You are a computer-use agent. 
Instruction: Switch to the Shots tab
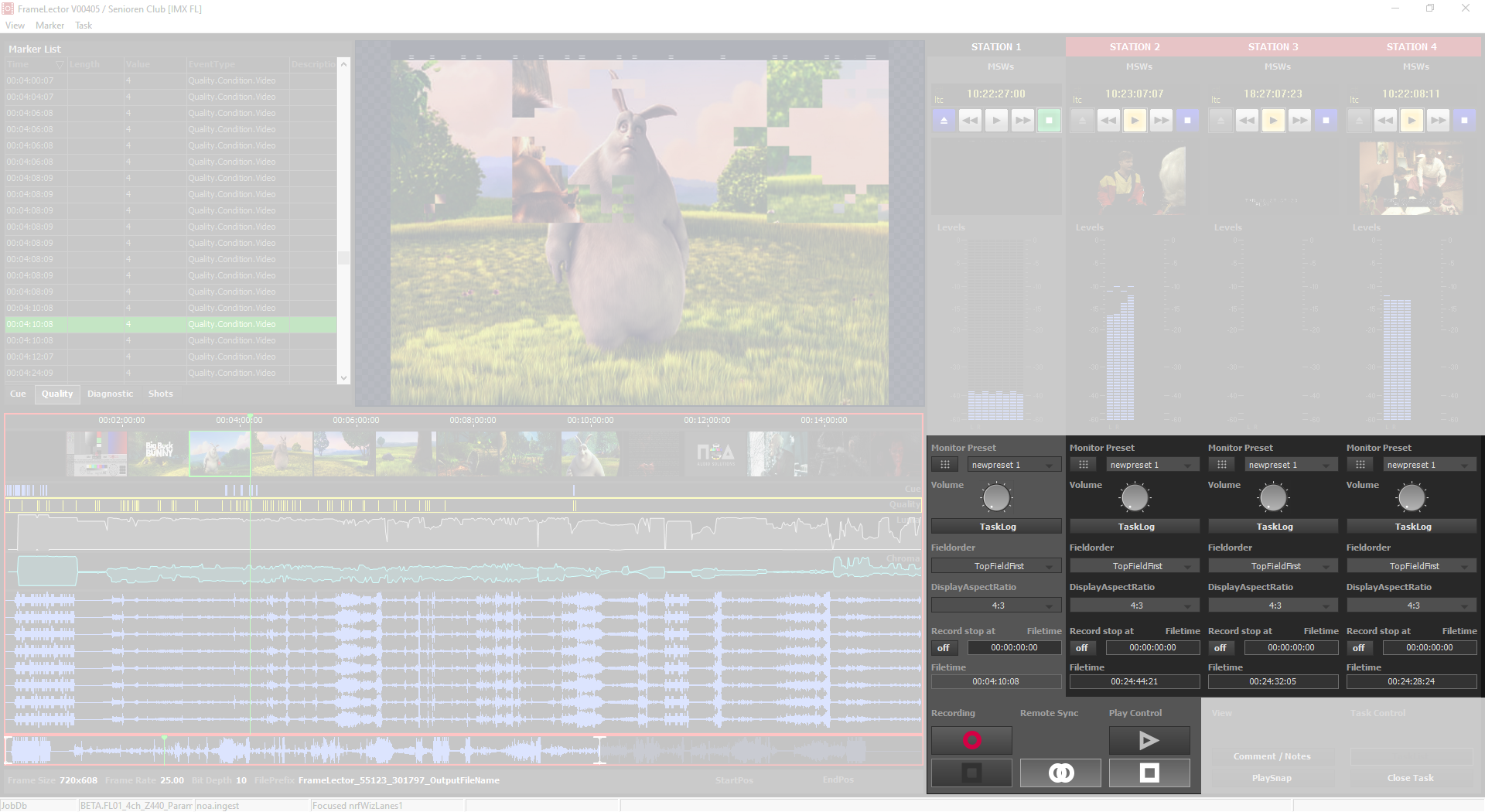[160, 394]
